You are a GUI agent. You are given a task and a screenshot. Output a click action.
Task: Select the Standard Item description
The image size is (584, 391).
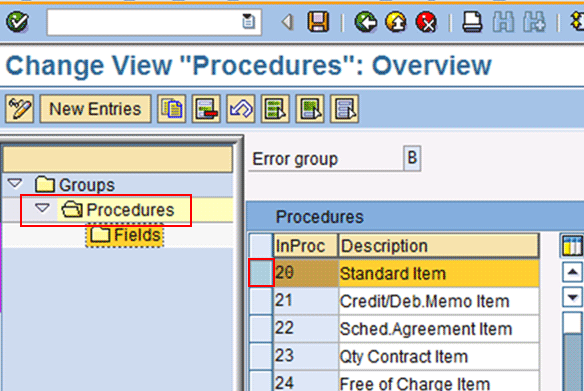(439, 273)
